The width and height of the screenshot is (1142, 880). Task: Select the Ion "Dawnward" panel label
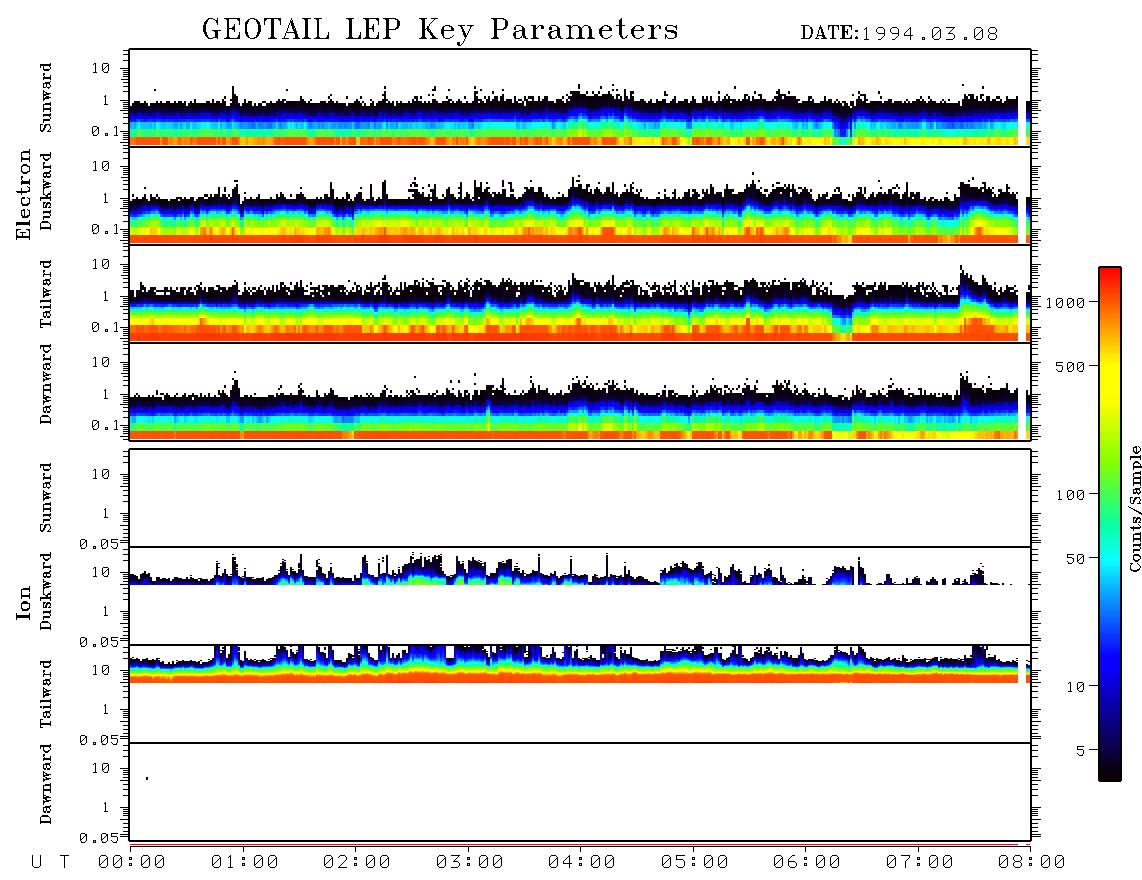[46, 784]
